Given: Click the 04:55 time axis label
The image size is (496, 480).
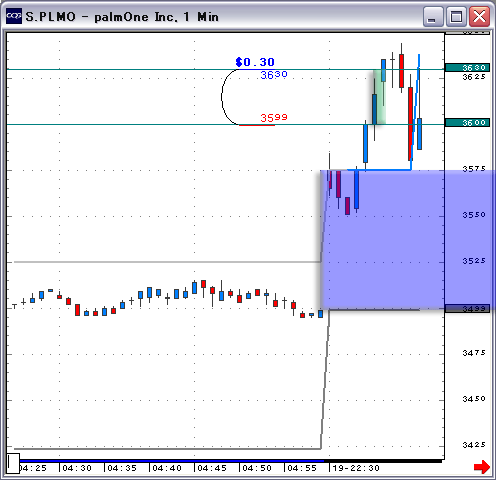Looking at the screenshot, I should click(x=302, y=468).
